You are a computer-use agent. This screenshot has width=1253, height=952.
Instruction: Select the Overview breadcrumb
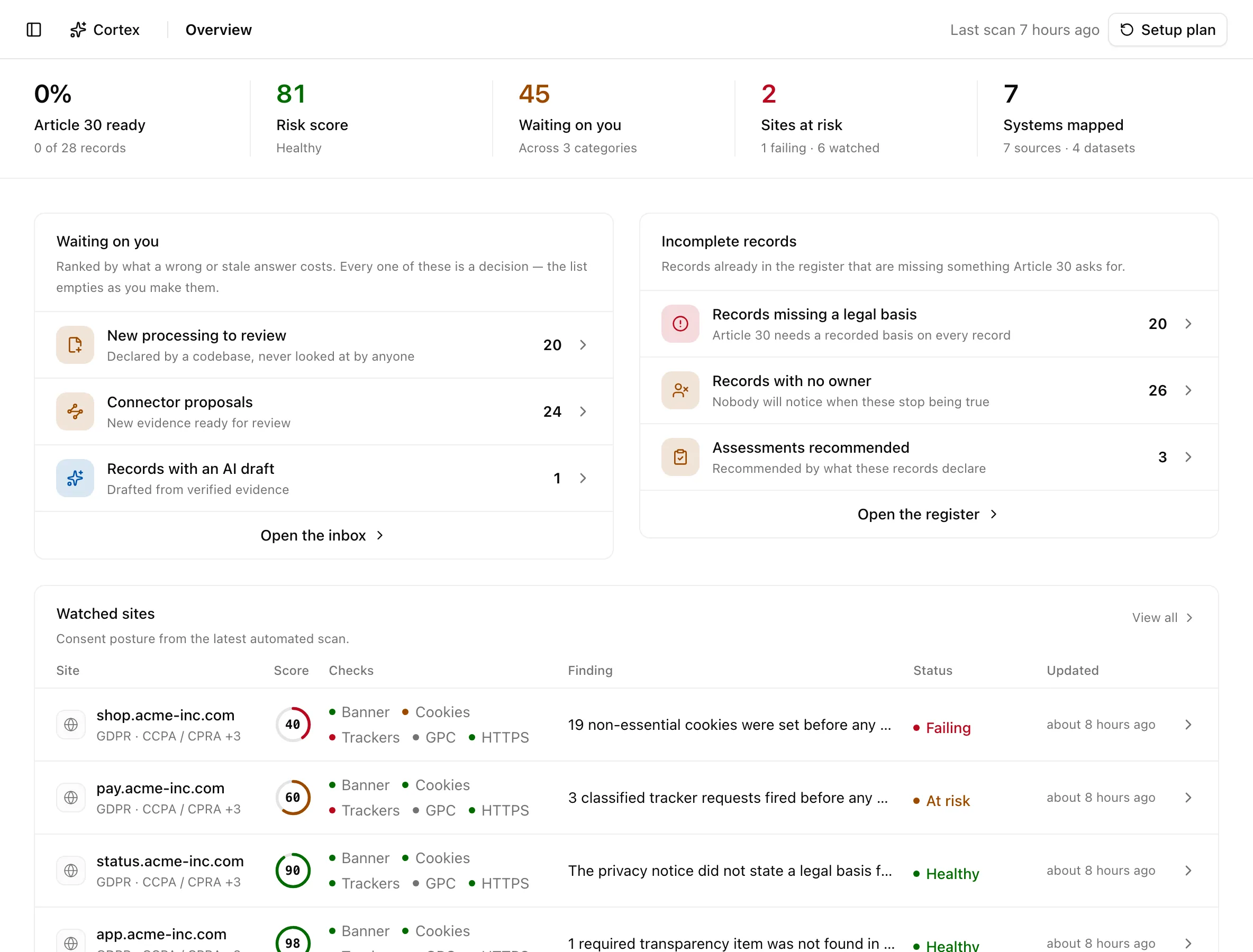point(219,30)
